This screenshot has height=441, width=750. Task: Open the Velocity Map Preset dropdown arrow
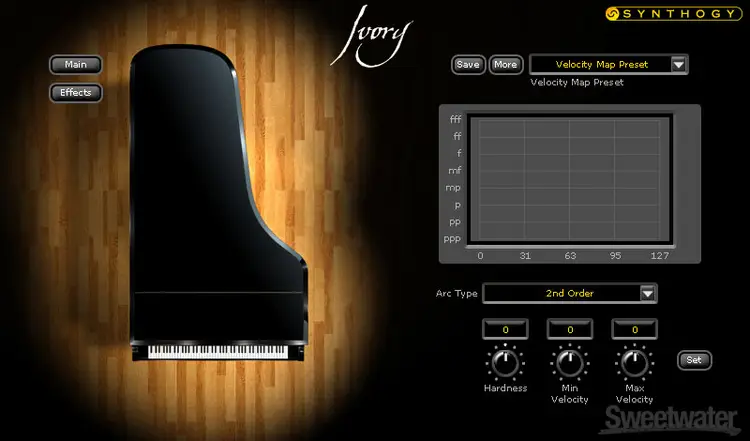click(x=679, y=65)
